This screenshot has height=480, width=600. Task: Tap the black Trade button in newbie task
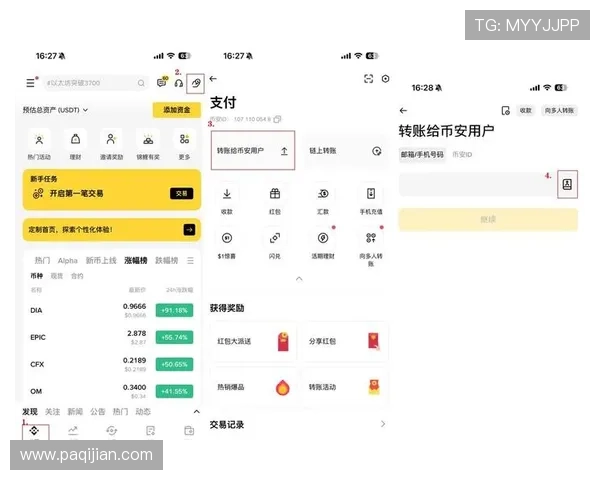click(181, 194)
